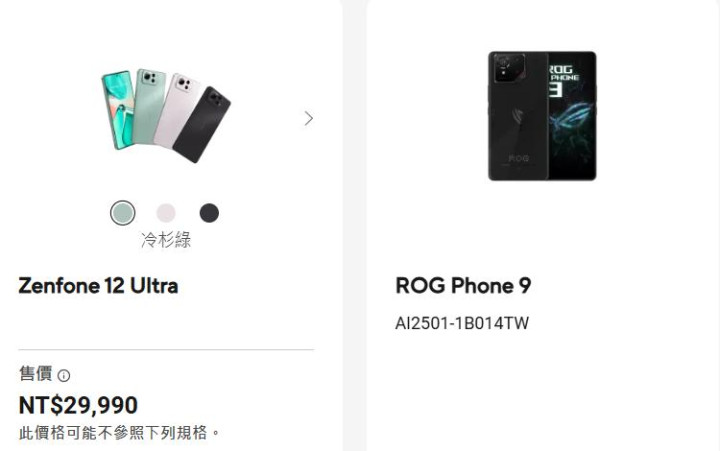Click the green Zenfone rear-view phone
The image size is (720, 451).
(x=148, y=106)
